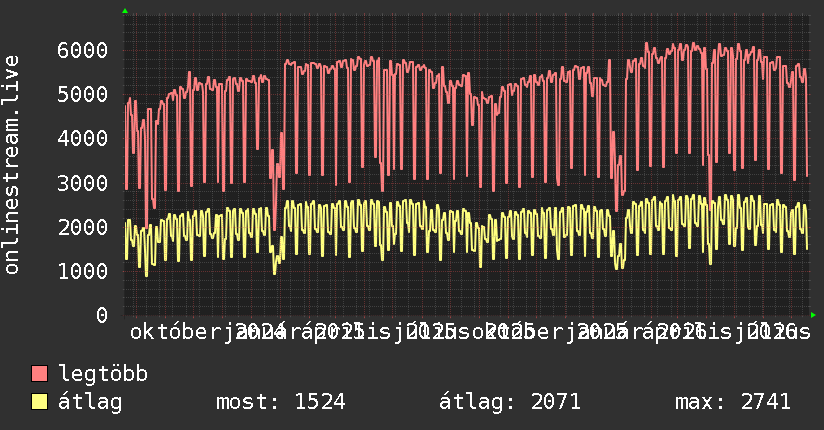The width and height of the screenshot is (824, 430).
Task: Click the 1000 y-axis label
Action: click(x=83, y=271)
